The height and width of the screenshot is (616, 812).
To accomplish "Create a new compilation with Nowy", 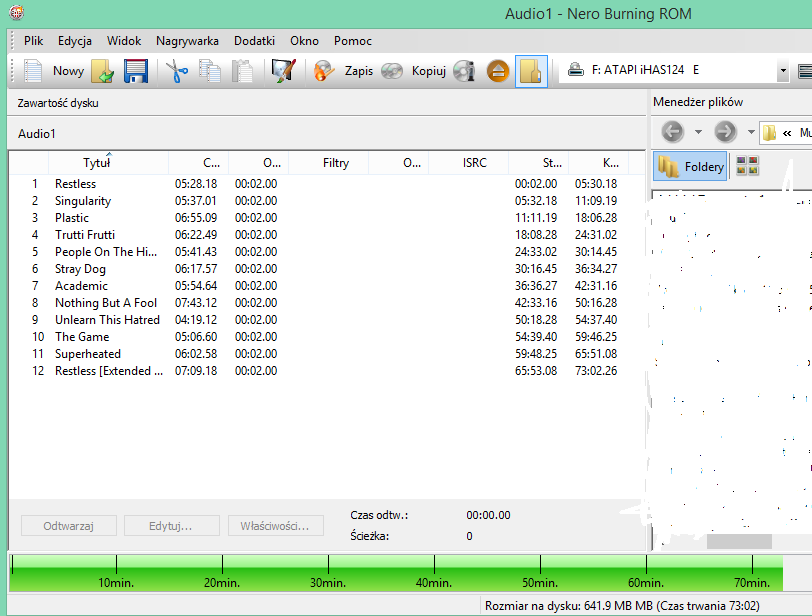I will (x=53, y=71).
